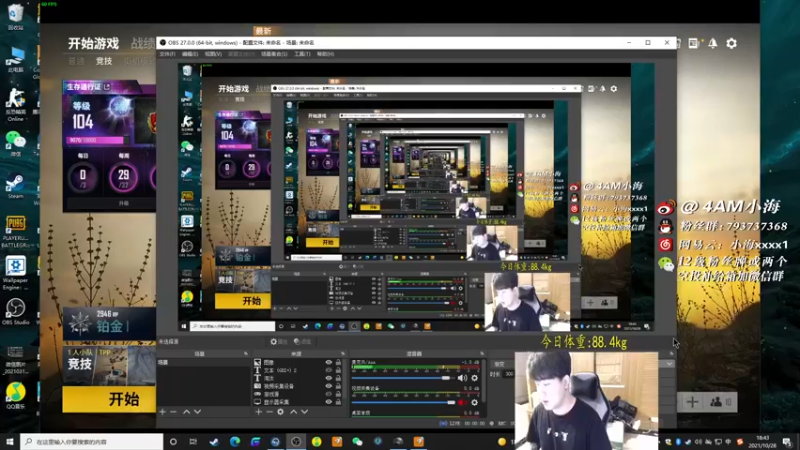Open PUBG settings gear icon
The image size is (800, 450).
[732, 43]
